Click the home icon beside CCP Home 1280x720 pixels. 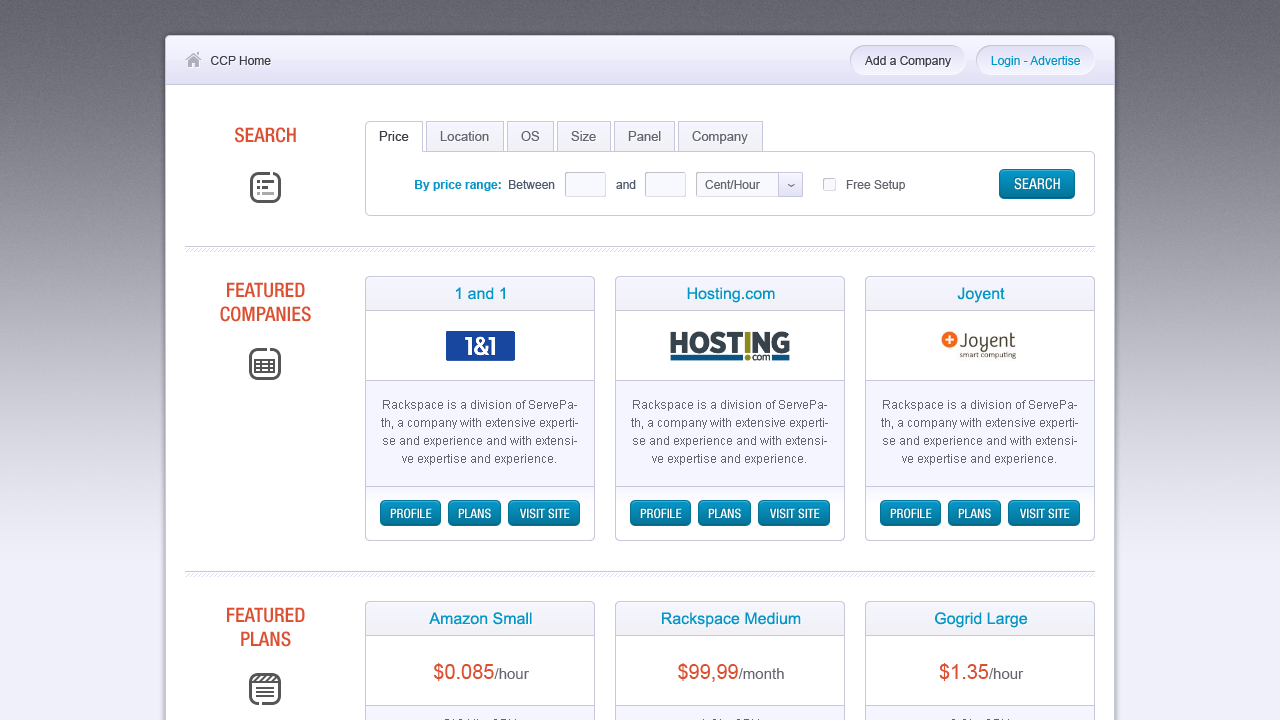click(x=193, y=60)
